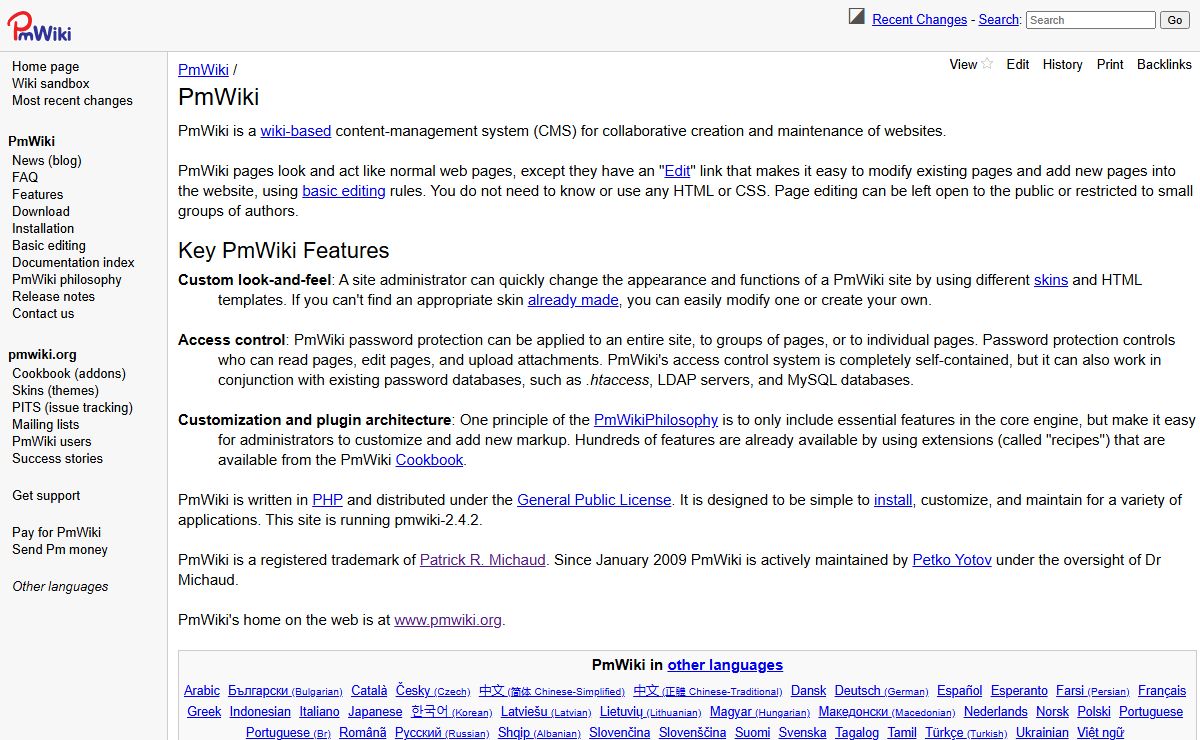Choose the Dansk language link
Viewport: 1200px width, 740px height.
coord(809,691)
